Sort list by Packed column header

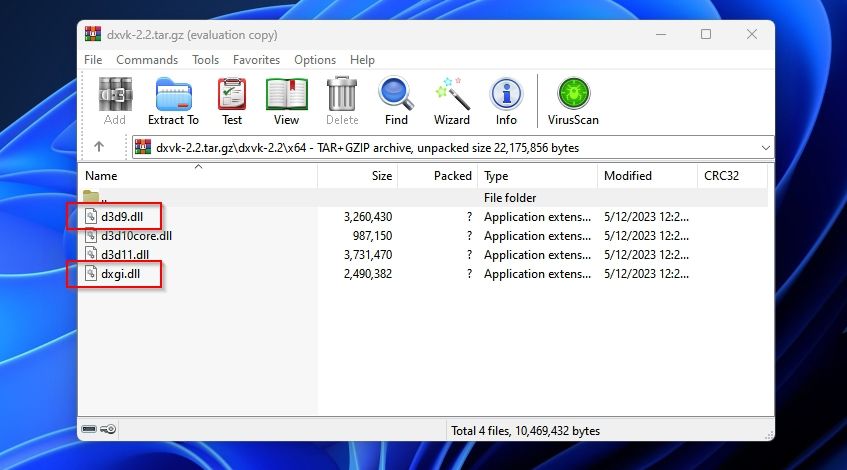coord(437,176)
